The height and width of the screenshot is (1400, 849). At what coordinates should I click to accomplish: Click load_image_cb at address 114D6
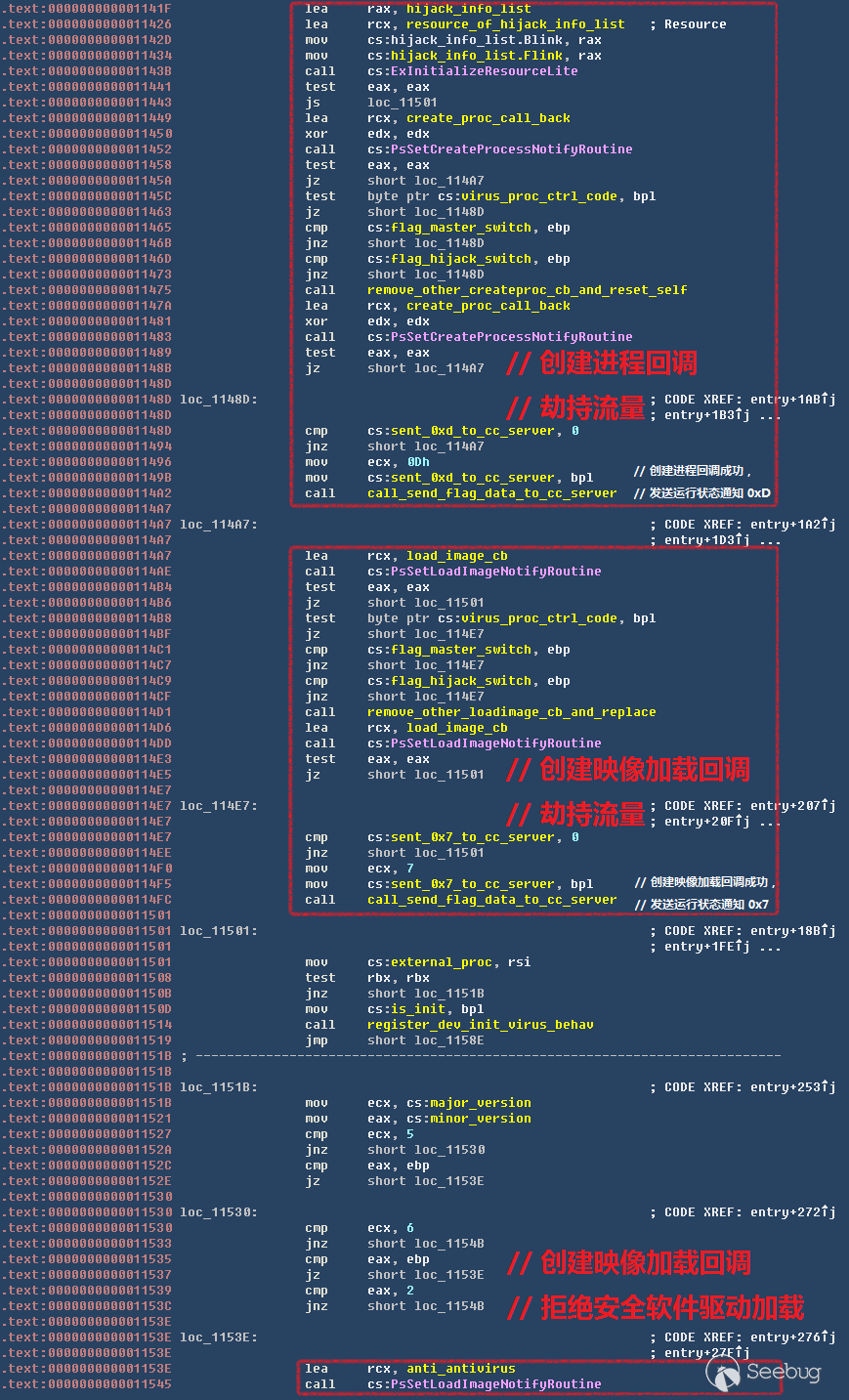[457, 728]
